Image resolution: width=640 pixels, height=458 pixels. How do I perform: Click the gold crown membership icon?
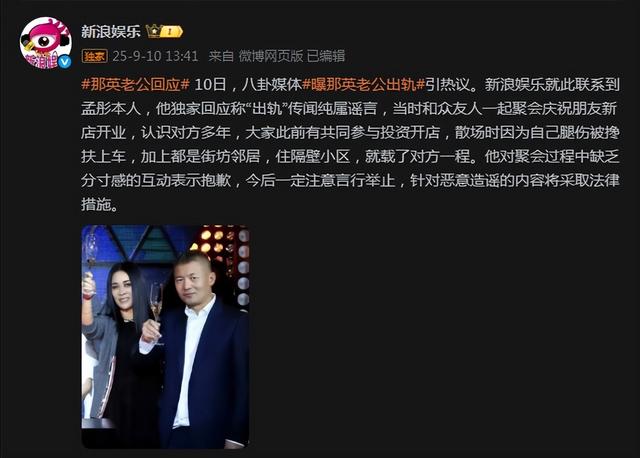153,31
